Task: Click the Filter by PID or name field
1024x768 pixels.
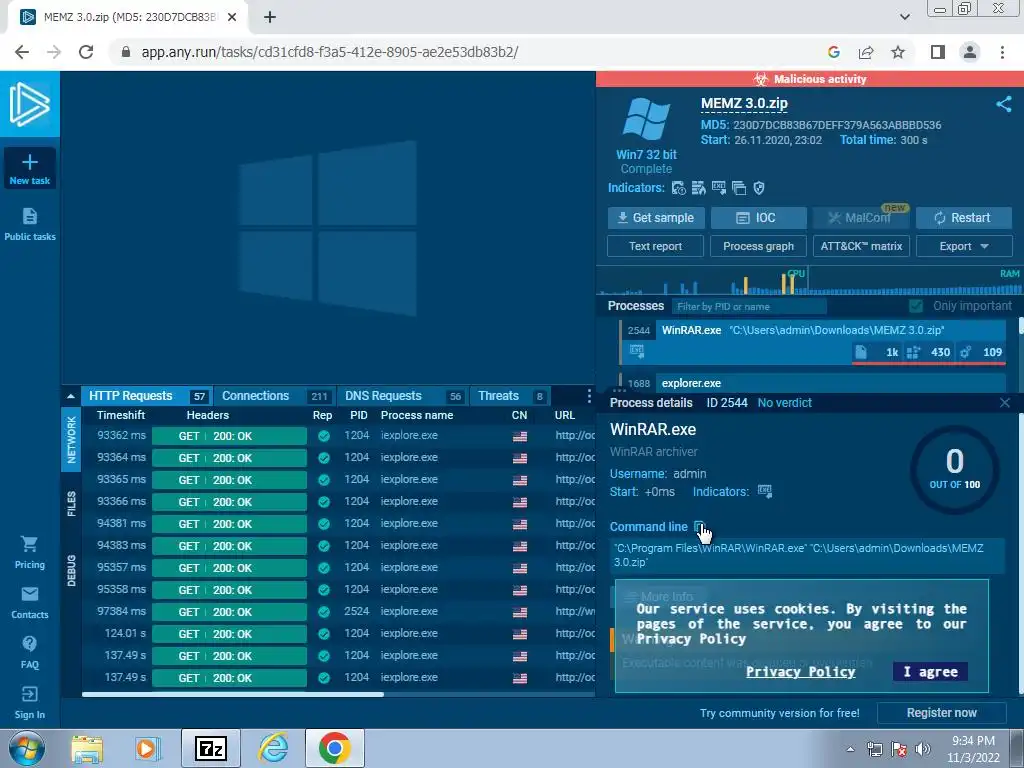Action: click(748, 306)
